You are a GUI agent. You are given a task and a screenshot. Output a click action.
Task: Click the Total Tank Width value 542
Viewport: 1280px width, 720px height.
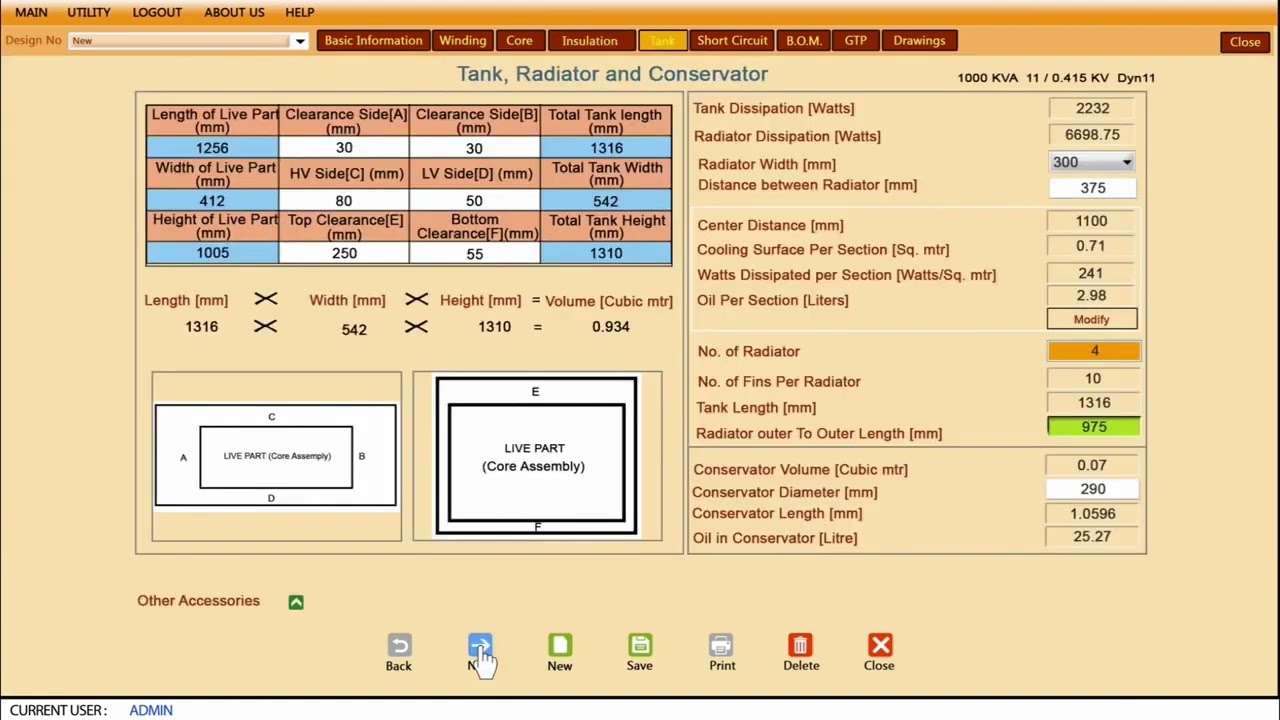pyautogui.click(x=605, y=201)
